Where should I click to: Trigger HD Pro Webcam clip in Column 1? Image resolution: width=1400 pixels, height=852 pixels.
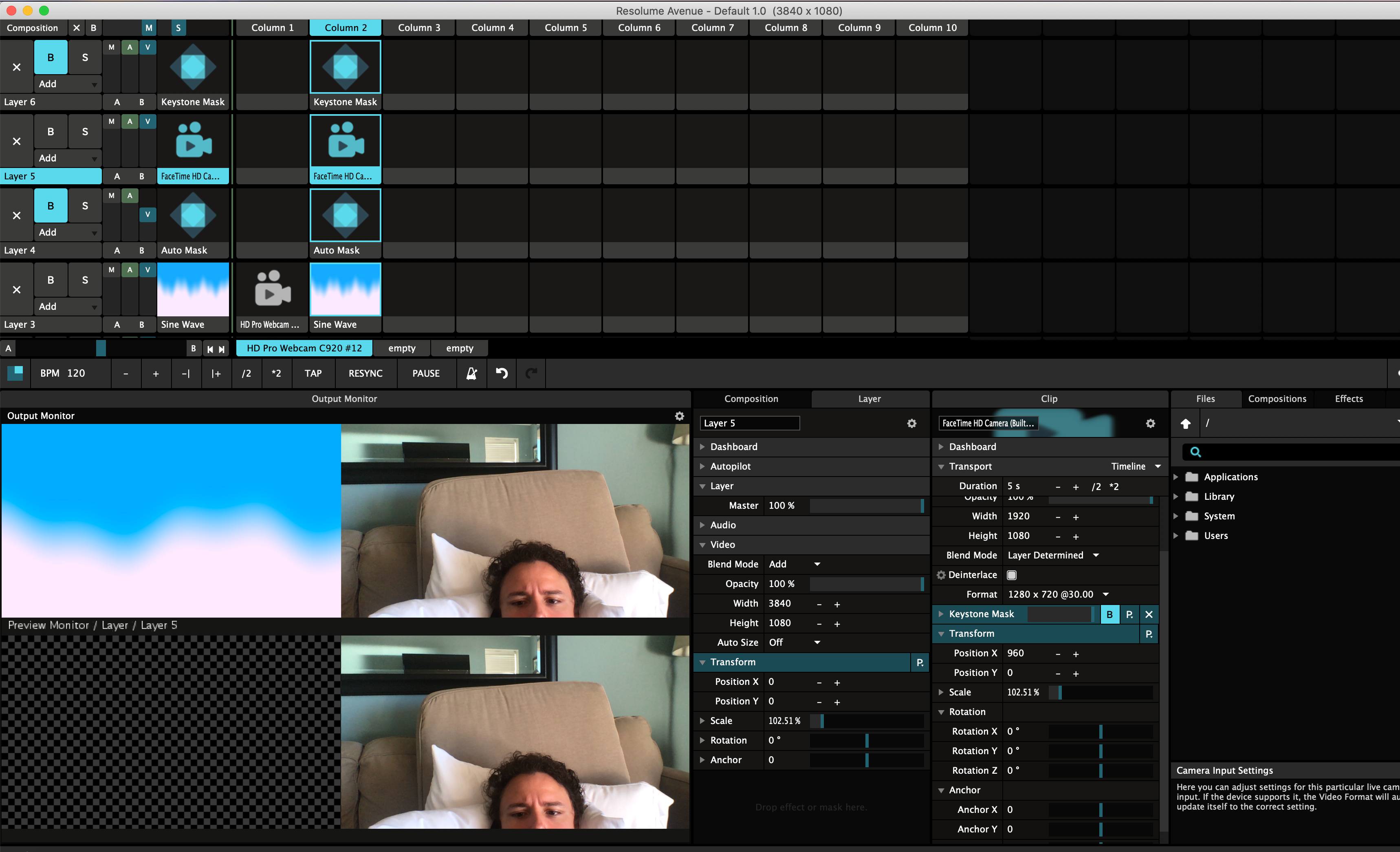click(272, 290)
